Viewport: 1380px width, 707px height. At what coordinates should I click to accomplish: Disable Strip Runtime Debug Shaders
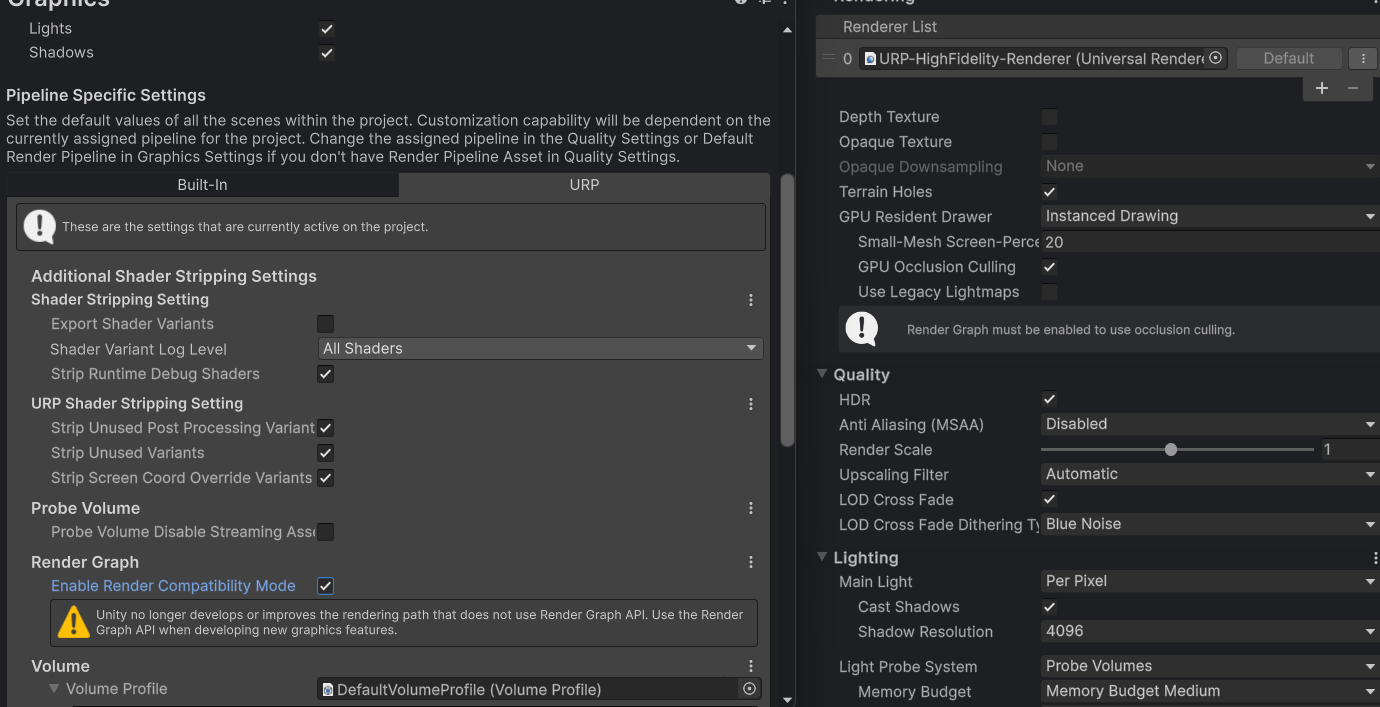click(325, 373)
